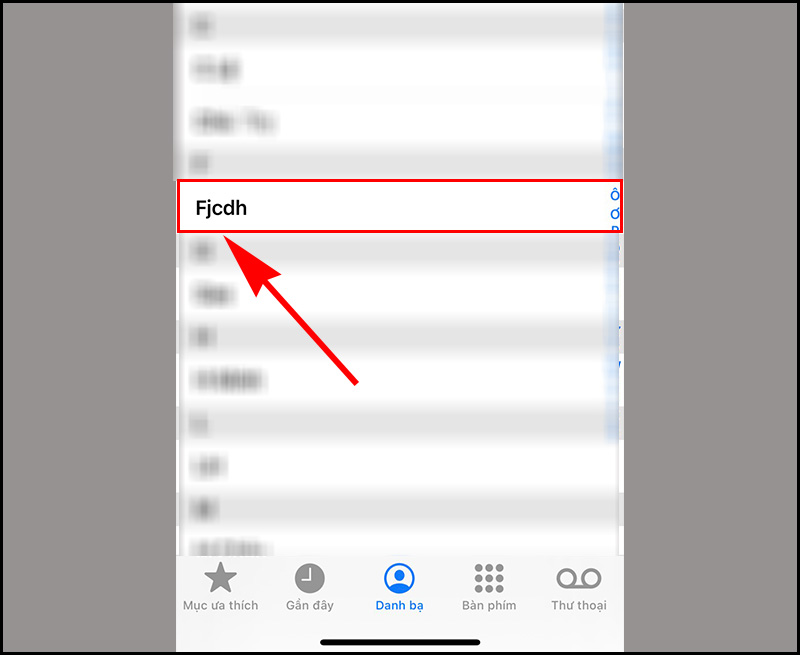Open the Fjcdh contact
Screen dimensions: 800x655
(x=399, y=206)
